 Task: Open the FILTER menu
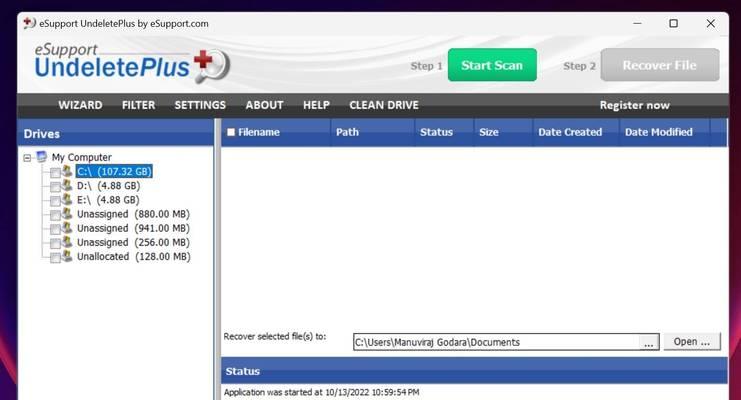(138, 105)
